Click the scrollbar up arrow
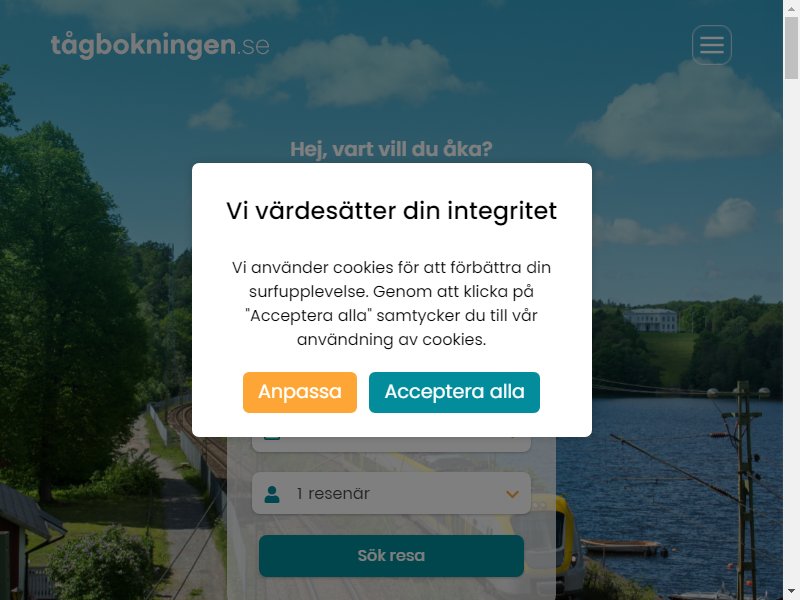 pos(791,8)
